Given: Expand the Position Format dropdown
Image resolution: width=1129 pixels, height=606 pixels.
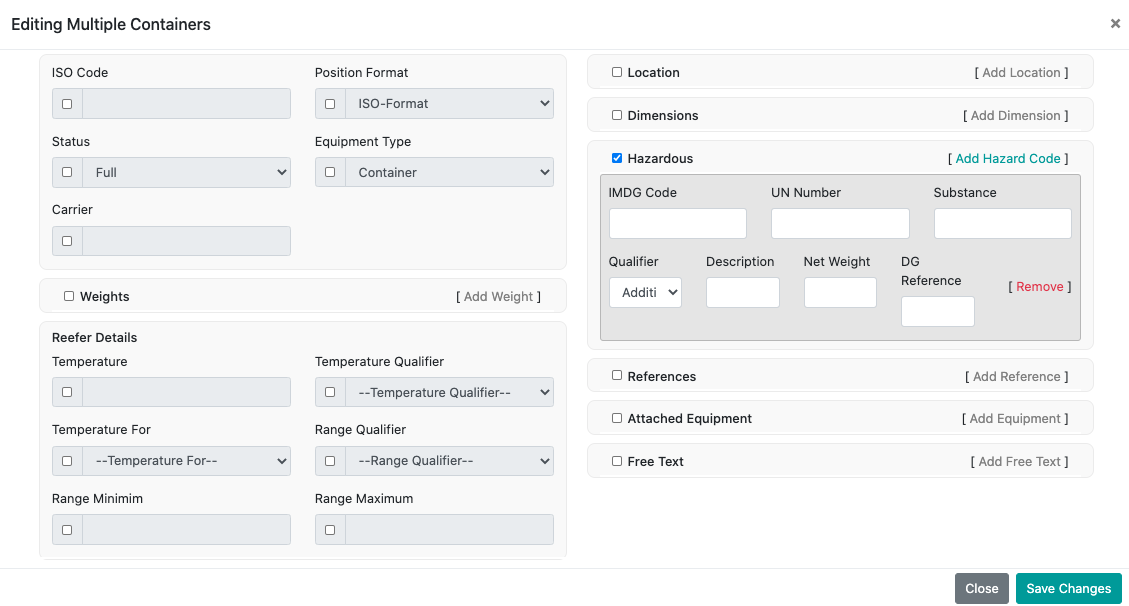Looking at the screenshot, I should (x=449, y=104).
